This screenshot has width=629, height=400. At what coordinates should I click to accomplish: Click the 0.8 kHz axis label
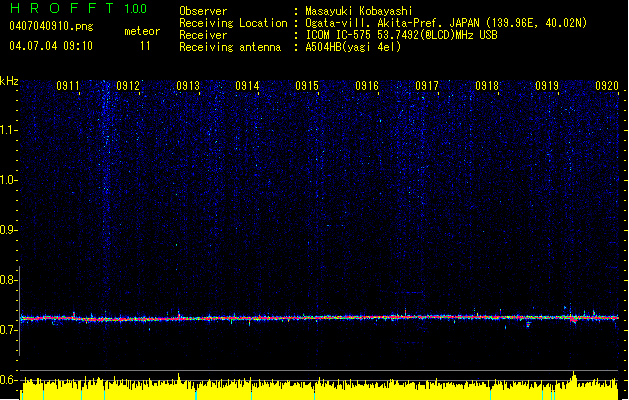click(x=8, y=280)
